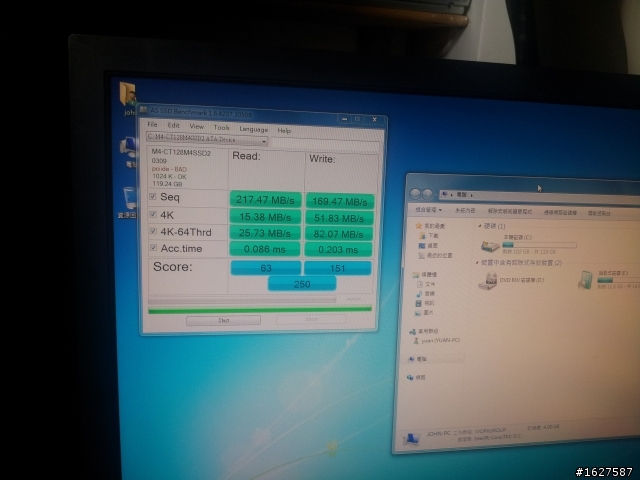Toggle the Seq test checkbox
Viewport: 640px width, 480px height.
153,196
